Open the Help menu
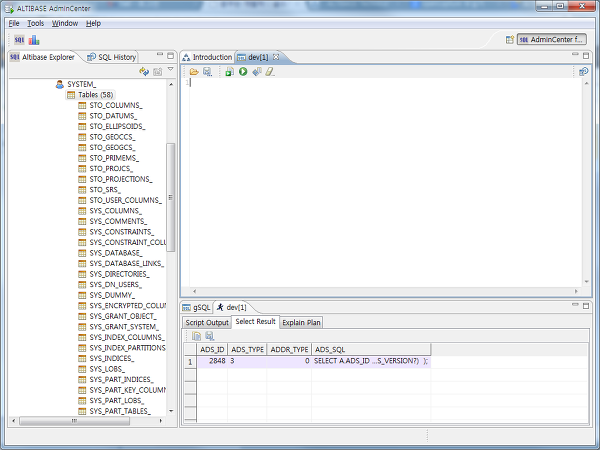 (93, 23)
